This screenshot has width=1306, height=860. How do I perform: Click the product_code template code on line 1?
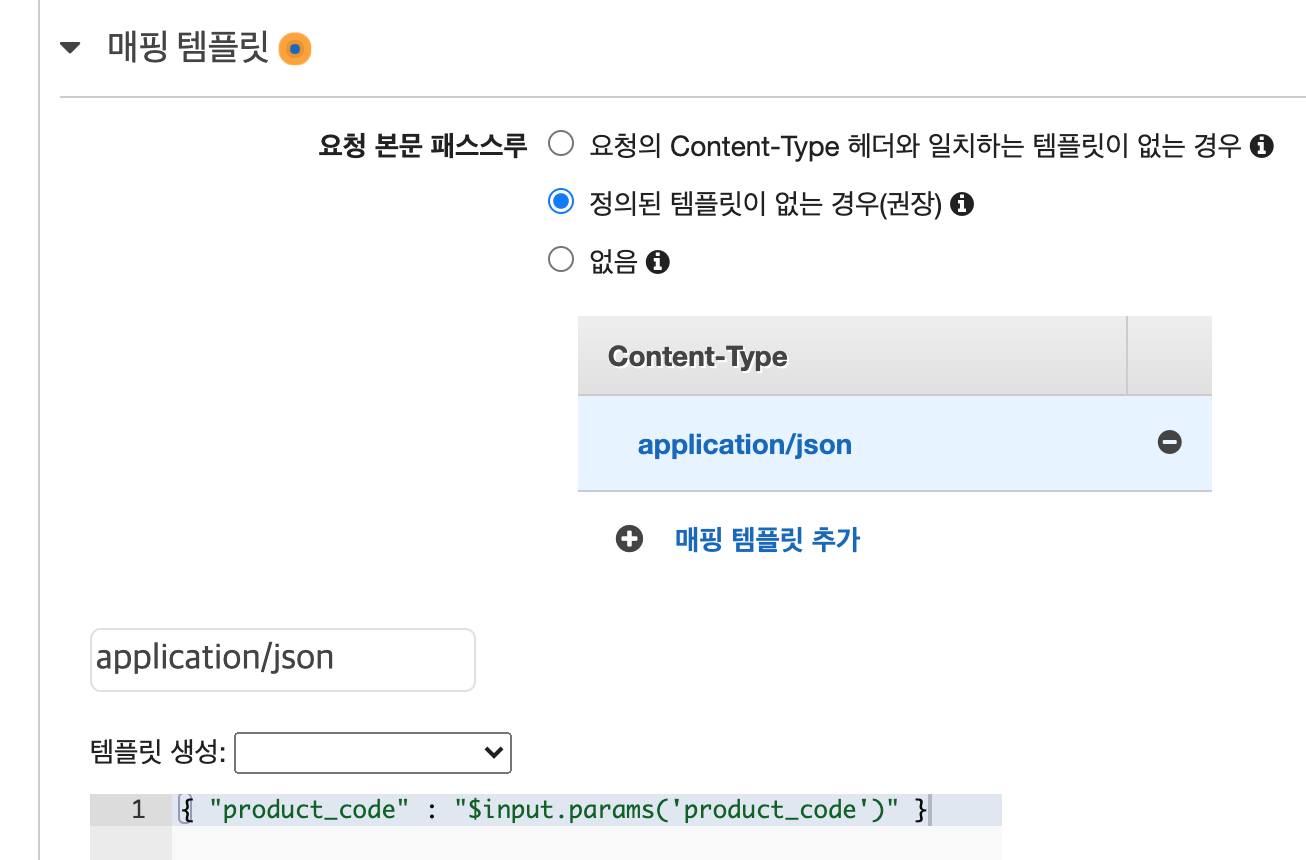click(x=553, y=810)
